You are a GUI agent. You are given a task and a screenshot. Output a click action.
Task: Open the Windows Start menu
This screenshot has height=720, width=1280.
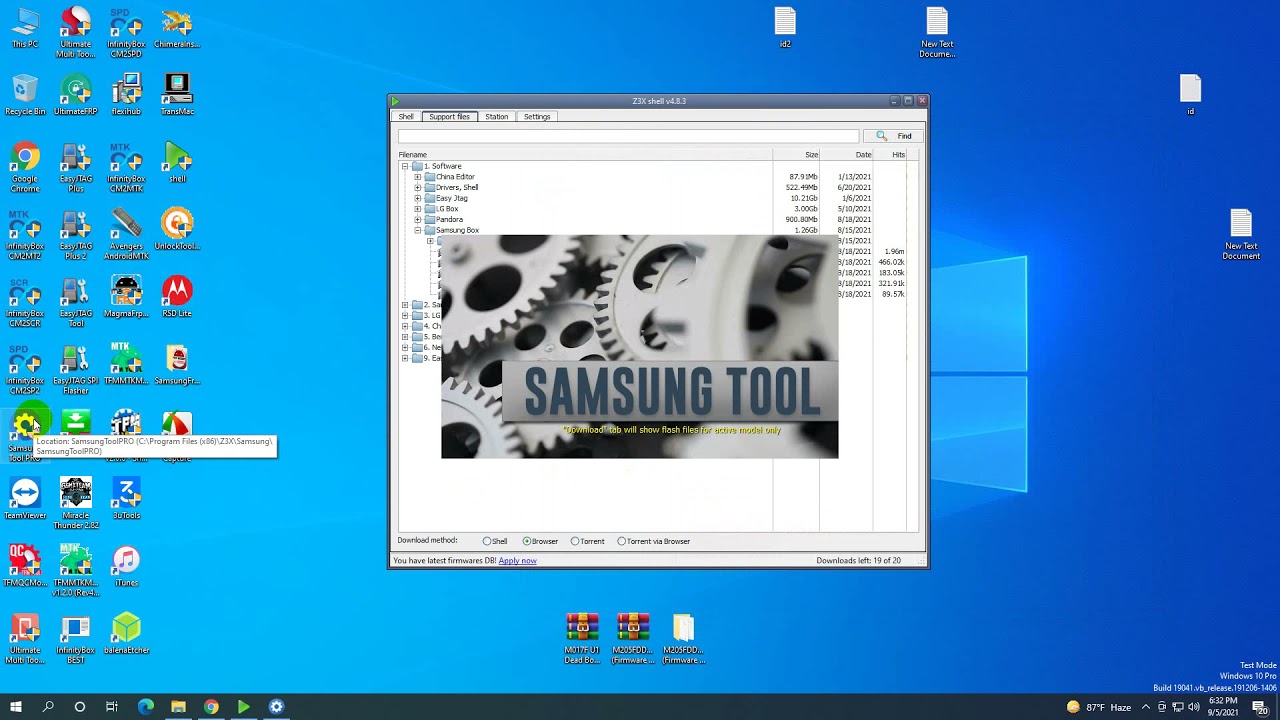click(x=16, y=707)
